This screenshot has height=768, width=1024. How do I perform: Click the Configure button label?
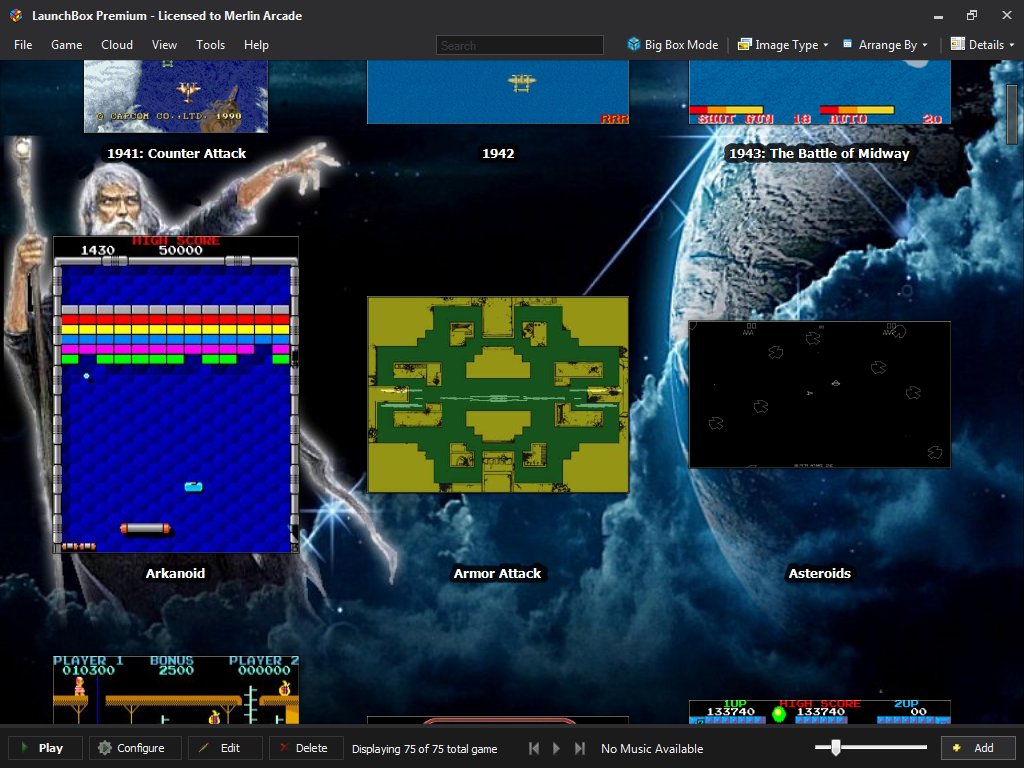[x=140, y=748]
